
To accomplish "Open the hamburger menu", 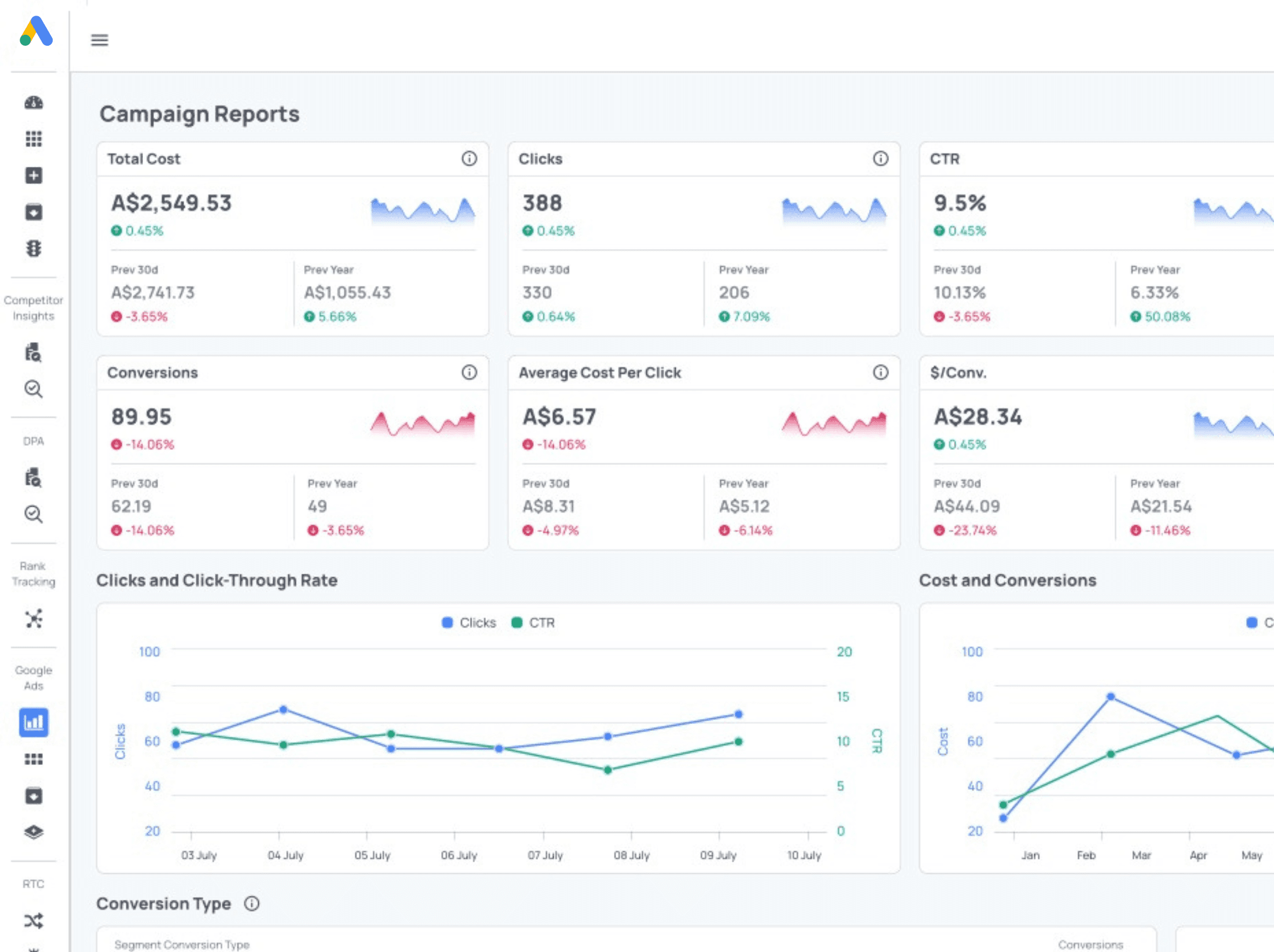I will [100, 40].
